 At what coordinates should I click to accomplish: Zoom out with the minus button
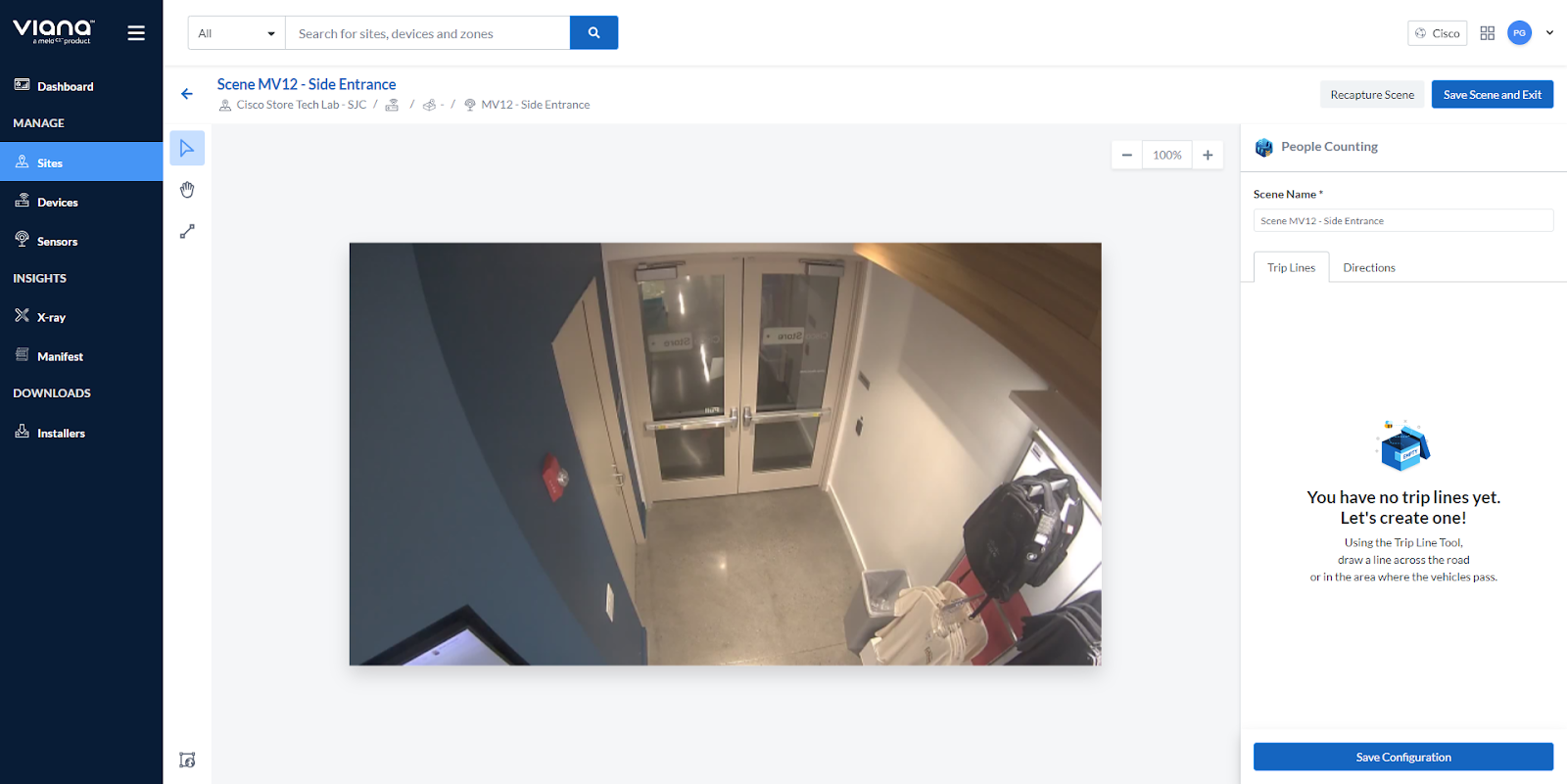[1127, 155]
